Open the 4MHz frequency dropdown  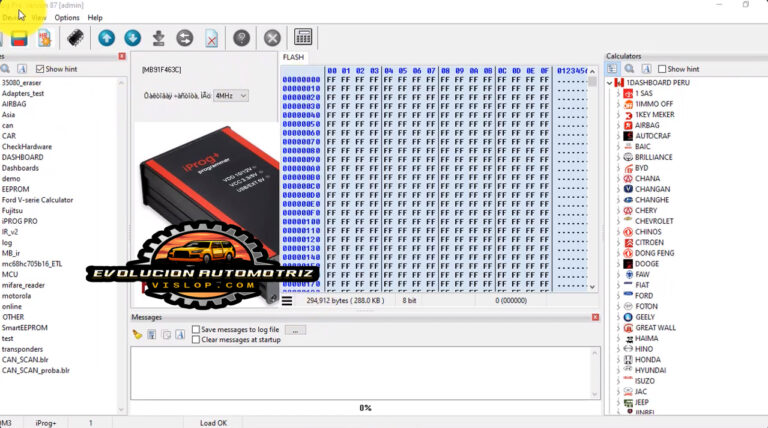(230, 95)
